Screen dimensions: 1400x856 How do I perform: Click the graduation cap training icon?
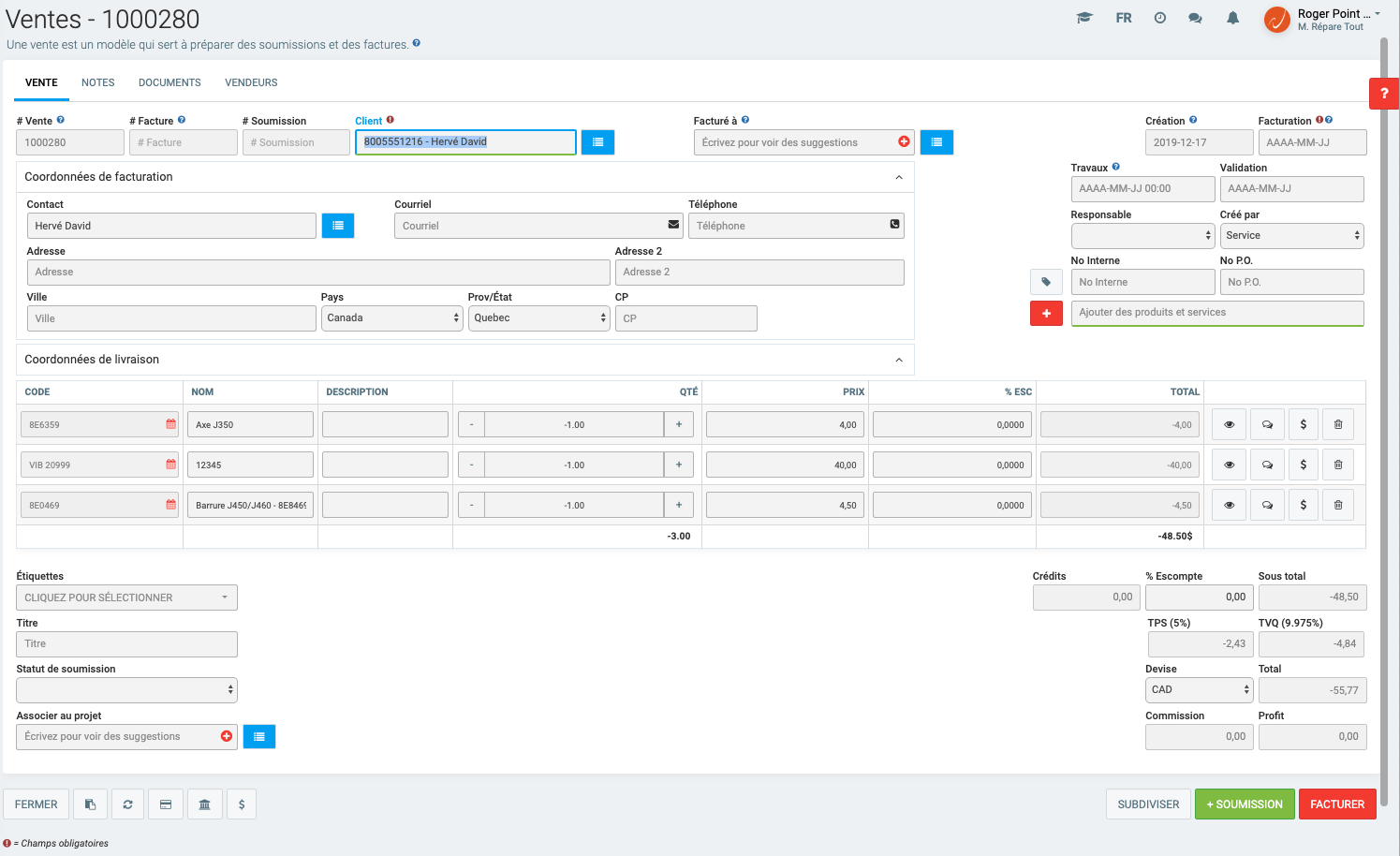click(1084, 18)
